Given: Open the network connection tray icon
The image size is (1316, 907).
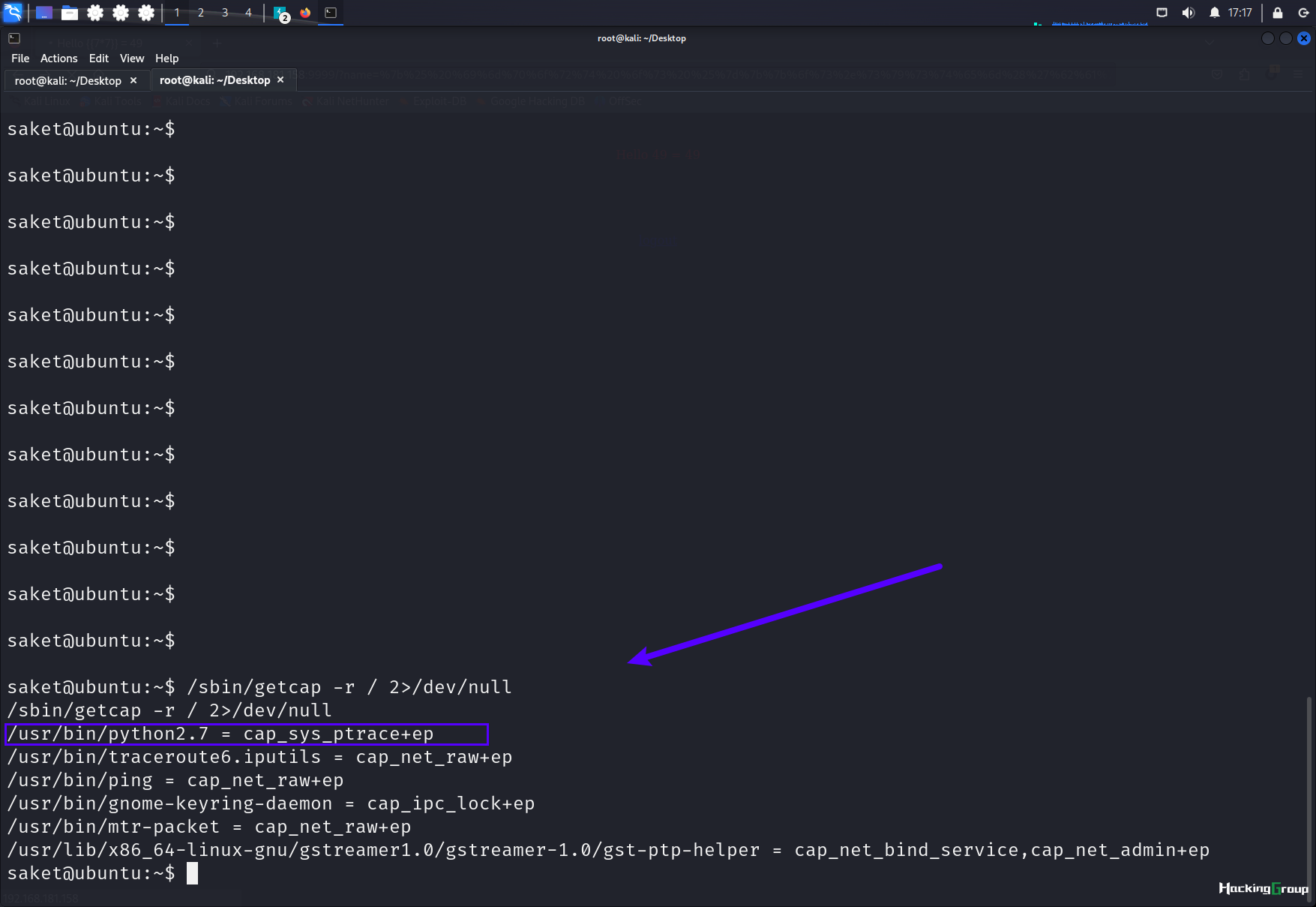Looking at the screenshot, I should [1162, 13].
